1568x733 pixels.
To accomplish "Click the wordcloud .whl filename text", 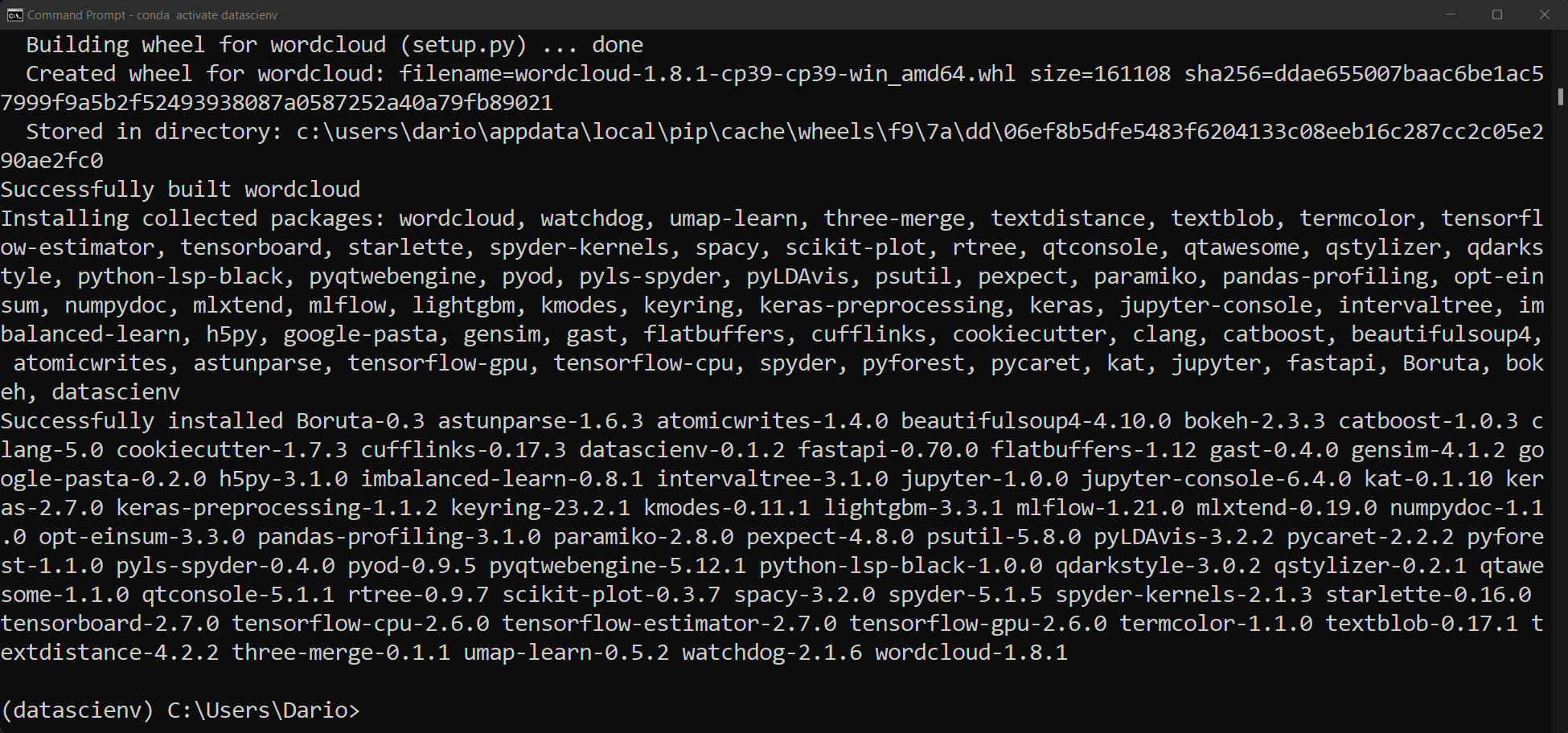I will (x=708, y=74).
